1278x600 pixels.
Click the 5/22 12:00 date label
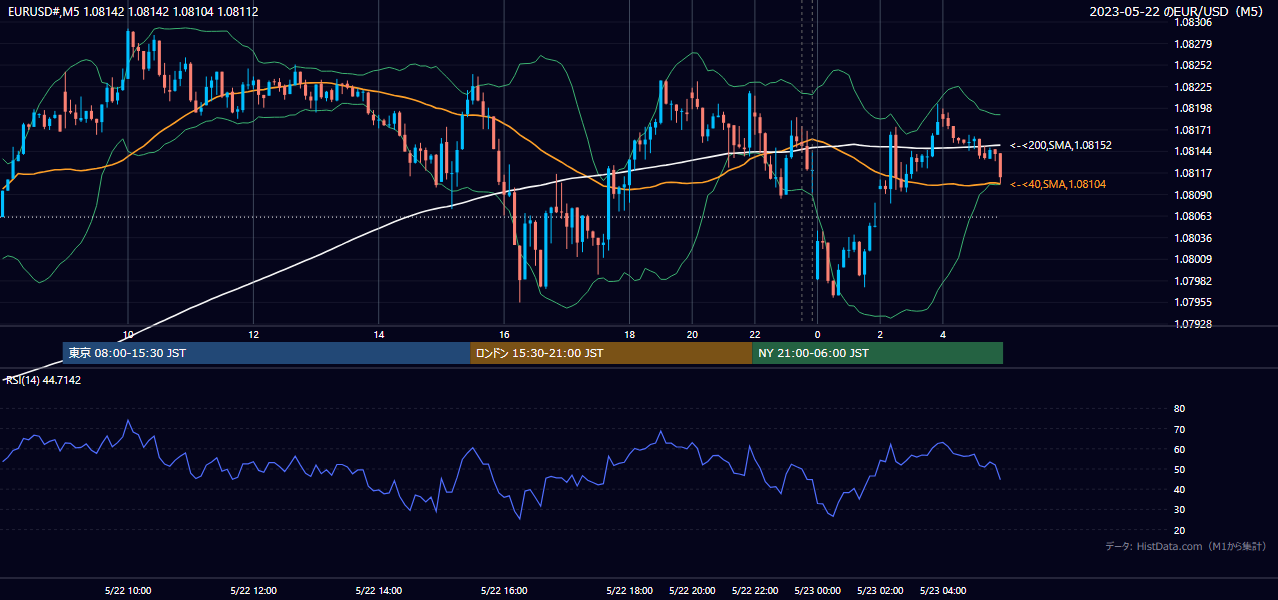point(253,590)
